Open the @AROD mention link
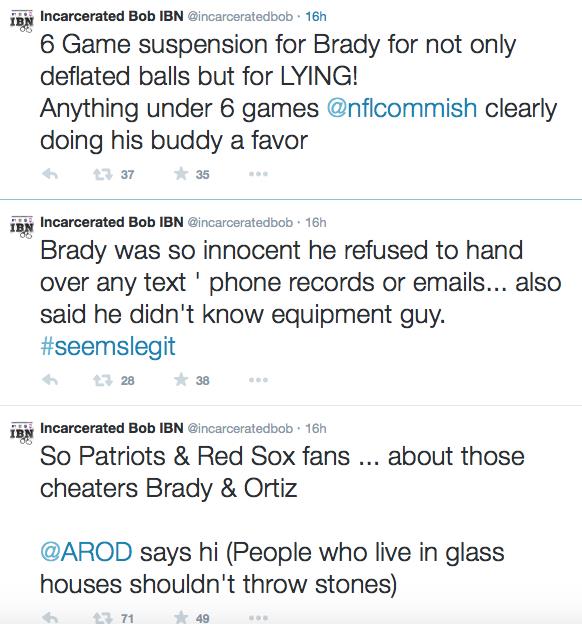This screenshot has width=582, height=624. click(x=86, y=552)
